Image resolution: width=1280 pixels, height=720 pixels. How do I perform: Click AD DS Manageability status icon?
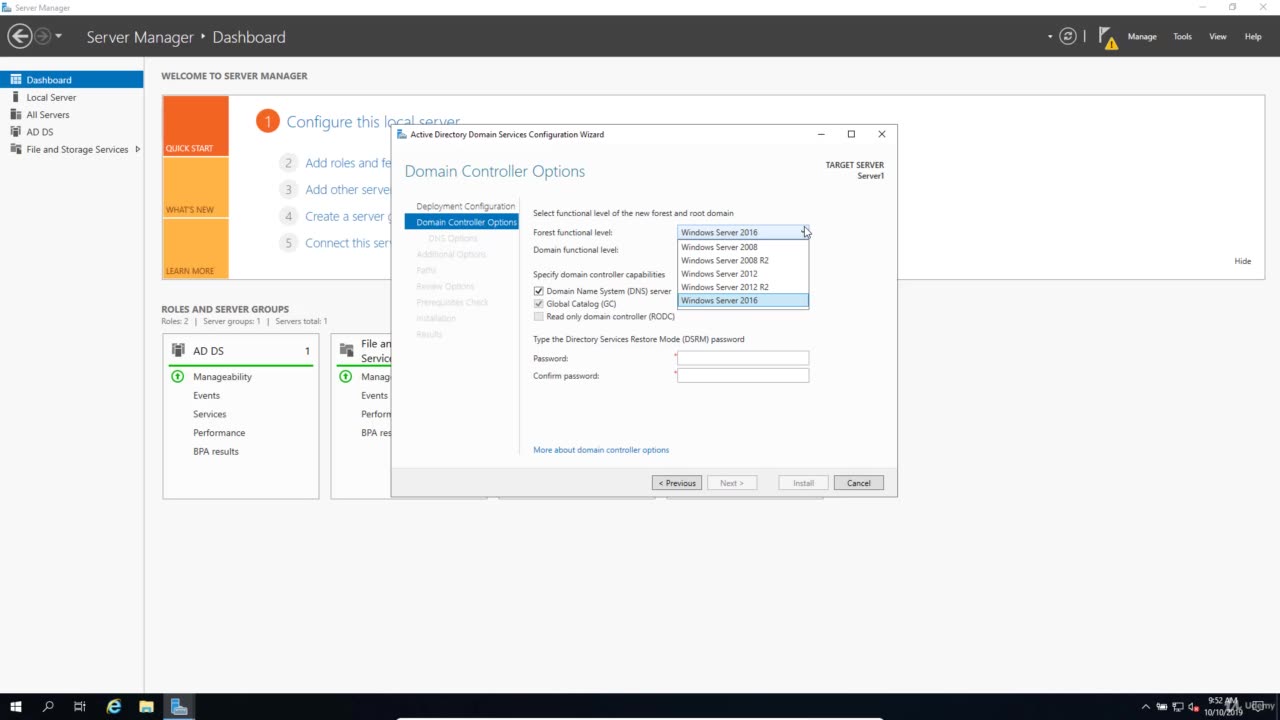178,377
